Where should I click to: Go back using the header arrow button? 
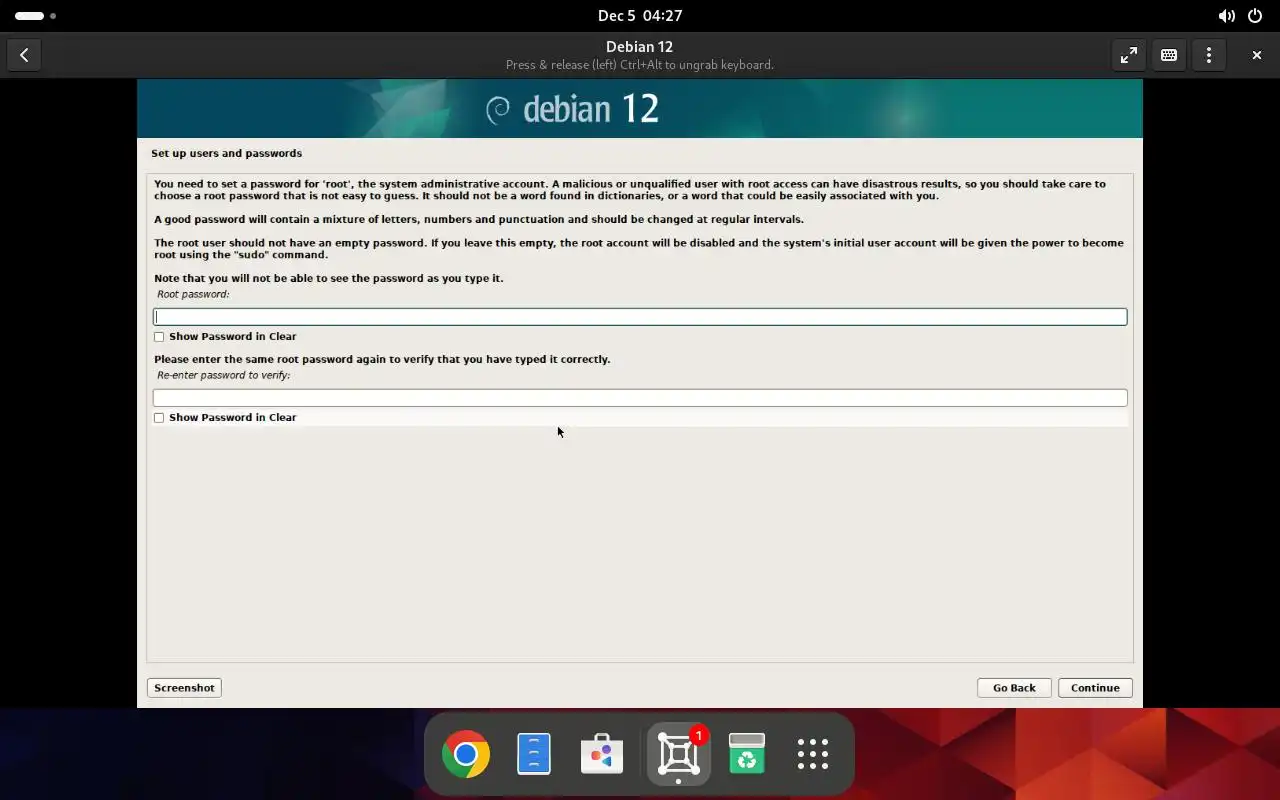(24, 55)
